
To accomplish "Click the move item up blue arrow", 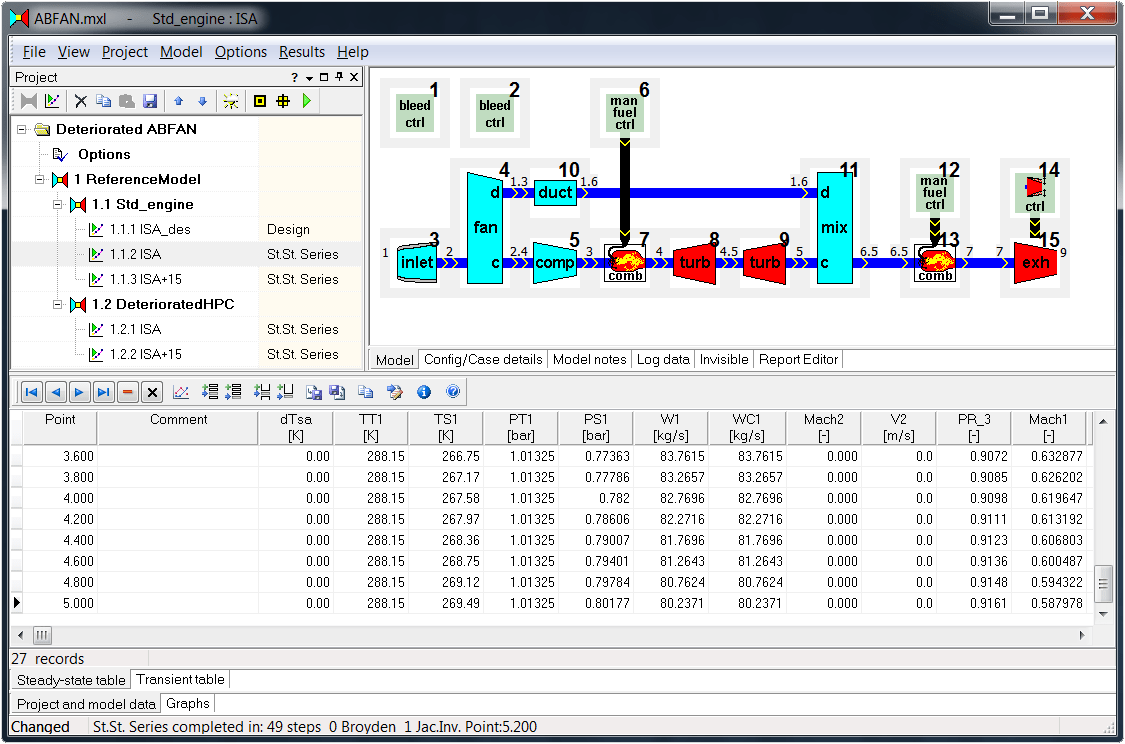I will click(x=179, y=101).
